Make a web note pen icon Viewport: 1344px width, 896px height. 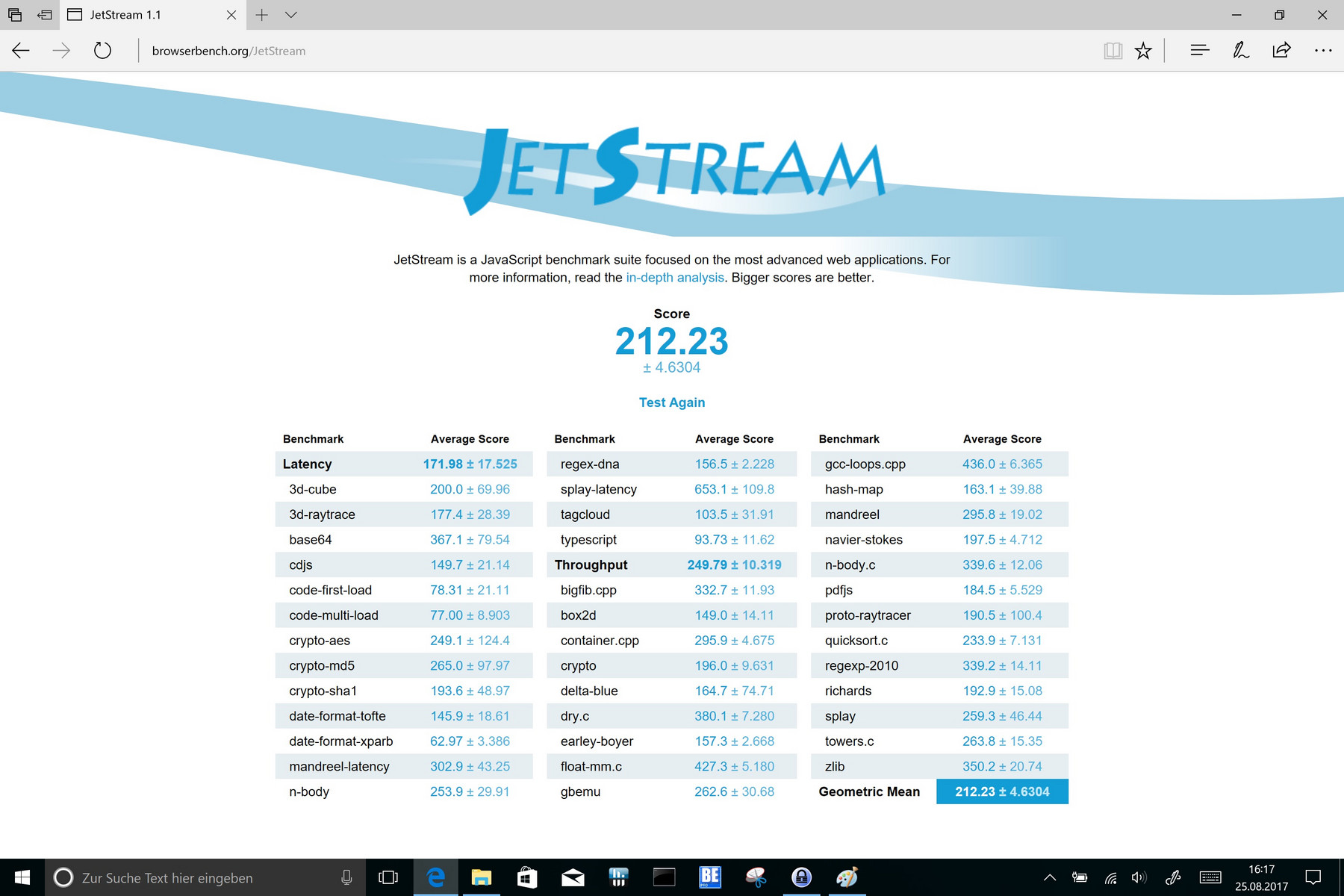pos(1241,51)
